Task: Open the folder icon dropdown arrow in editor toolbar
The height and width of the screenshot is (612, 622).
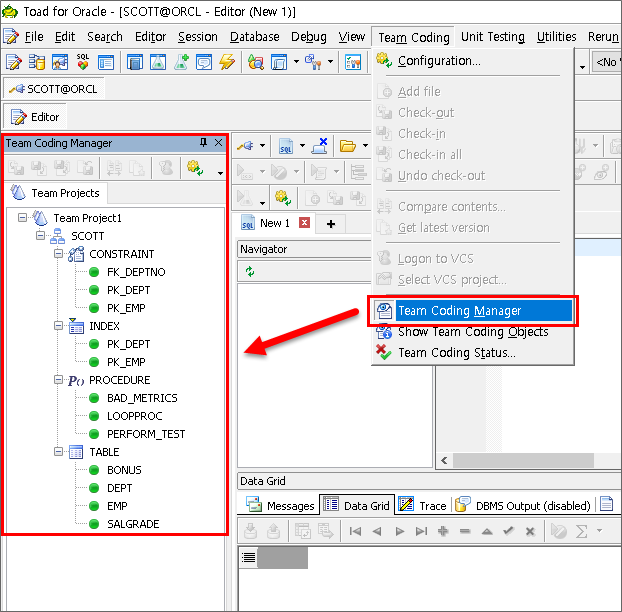Action: point(365,146)
